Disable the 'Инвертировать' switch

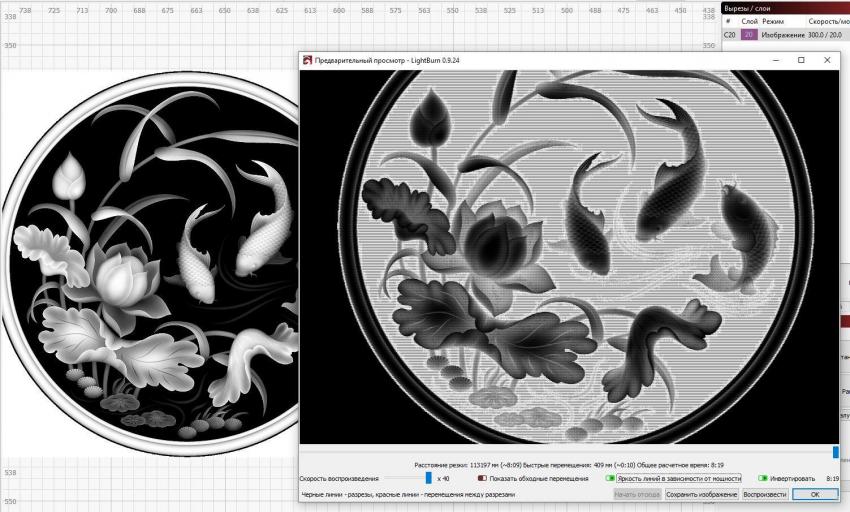coord(762,479)
